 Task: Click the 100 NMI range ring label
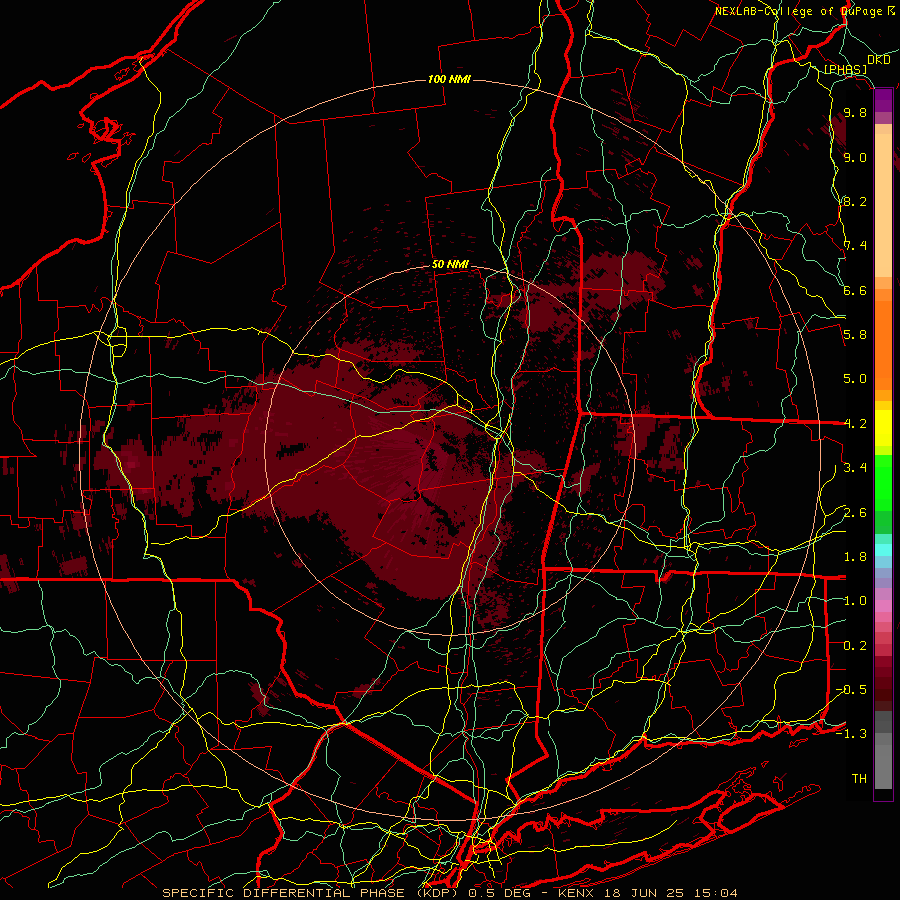tap(449, 79)
